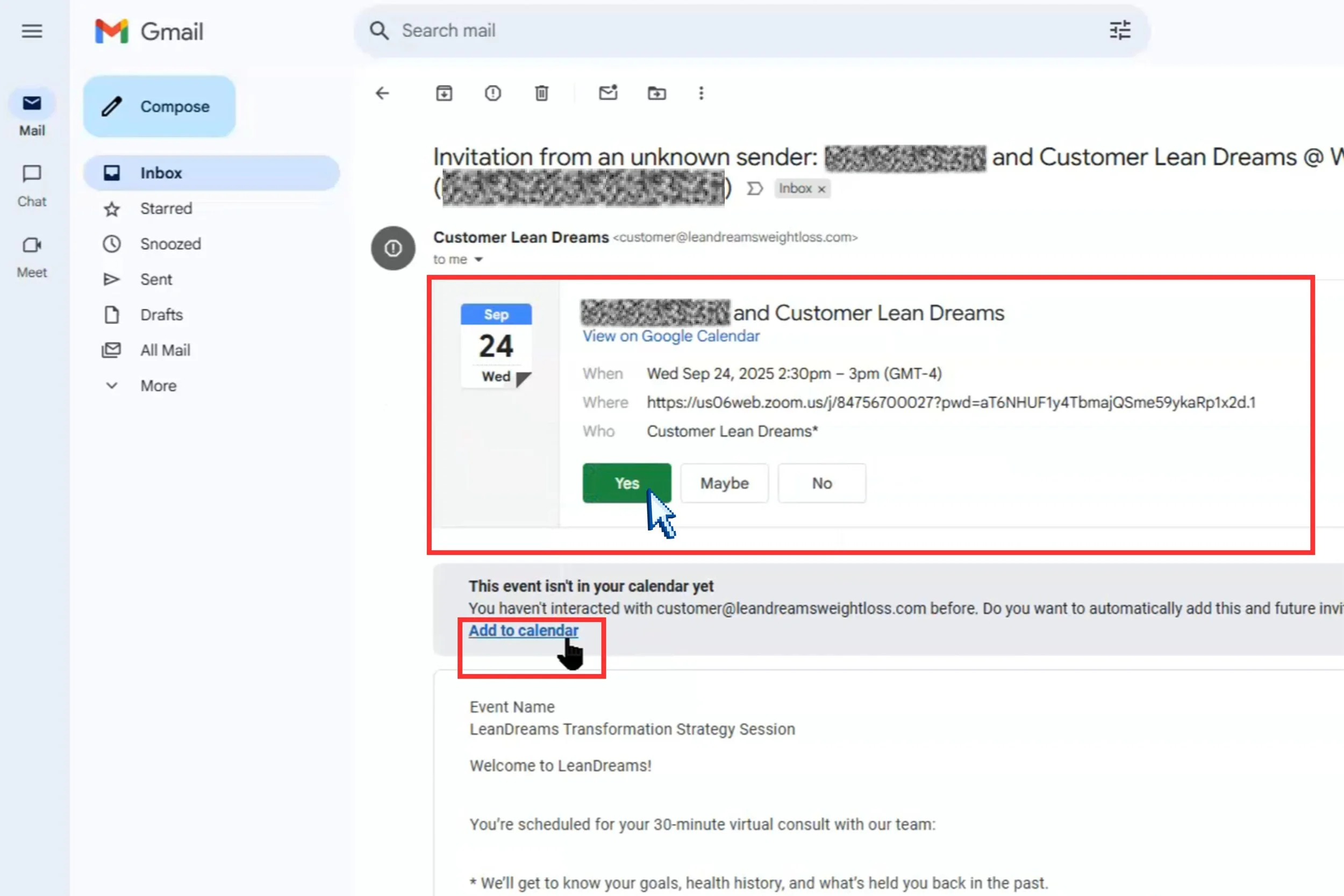Delete the email with trash icon
The width and height of the screenshot is (1344, 896).
(542, 93)
